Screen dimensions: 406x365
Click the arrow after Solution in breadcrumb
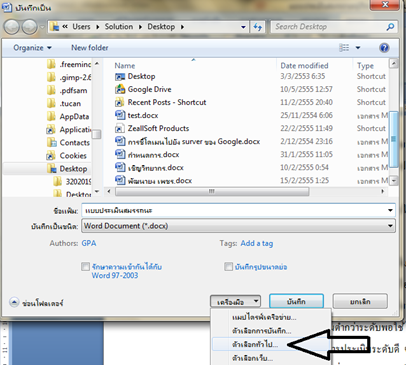click(x=140, y=27)
